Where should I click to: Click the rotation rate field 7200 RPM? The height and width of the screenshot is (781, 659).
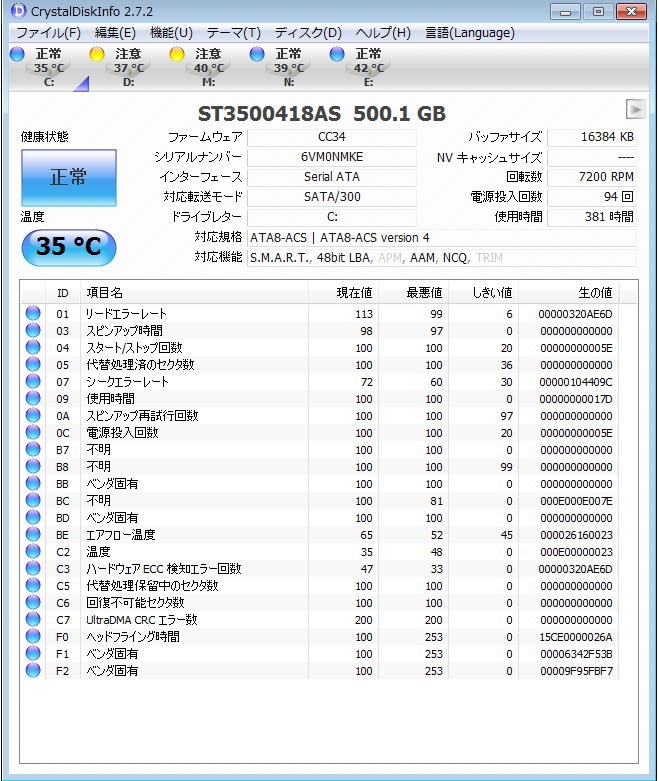(592, 177)
